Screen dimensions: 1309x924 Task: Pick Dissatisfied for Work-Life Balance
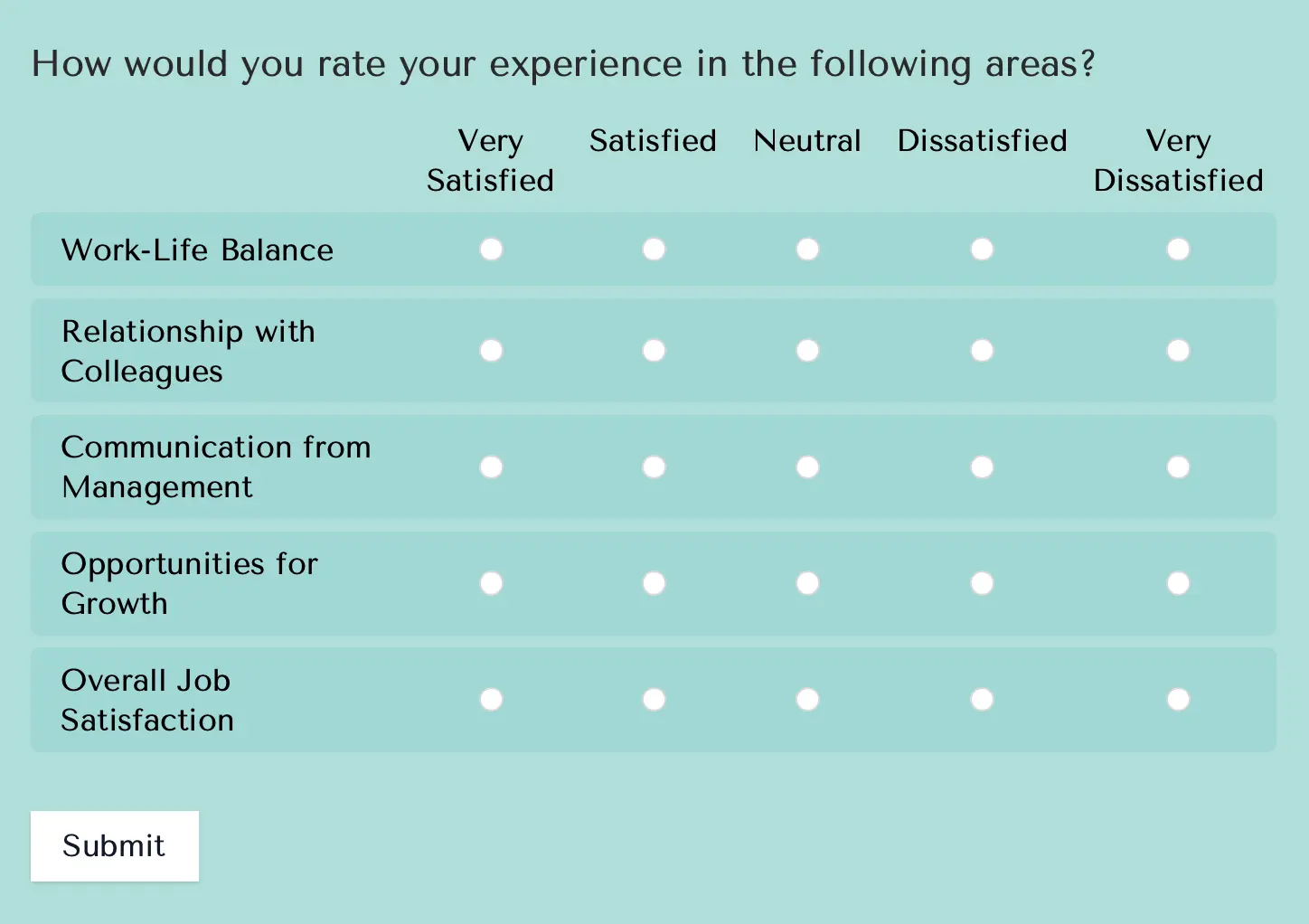982,250
